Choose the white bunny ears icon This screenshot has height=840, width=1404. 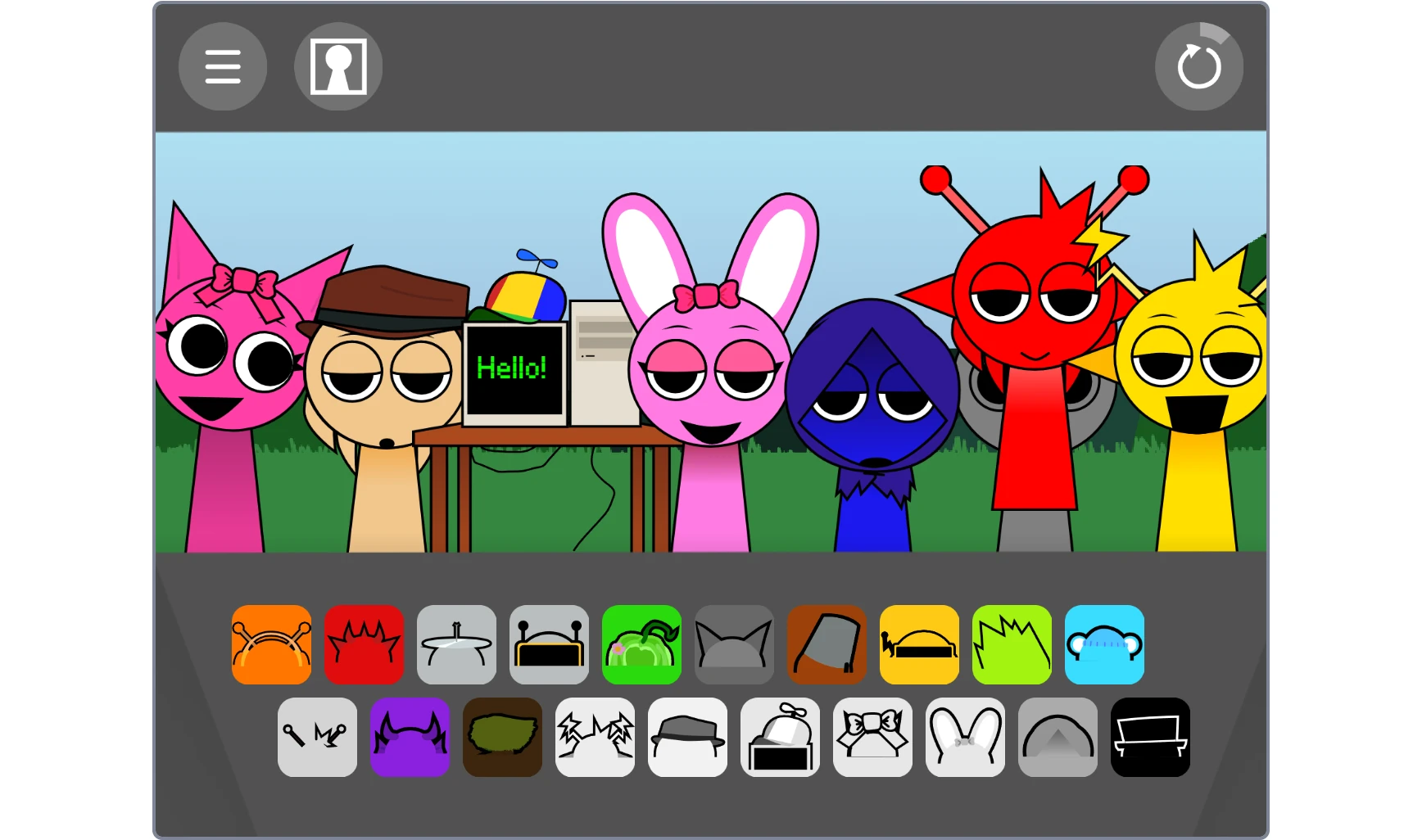tap(966, 738)
